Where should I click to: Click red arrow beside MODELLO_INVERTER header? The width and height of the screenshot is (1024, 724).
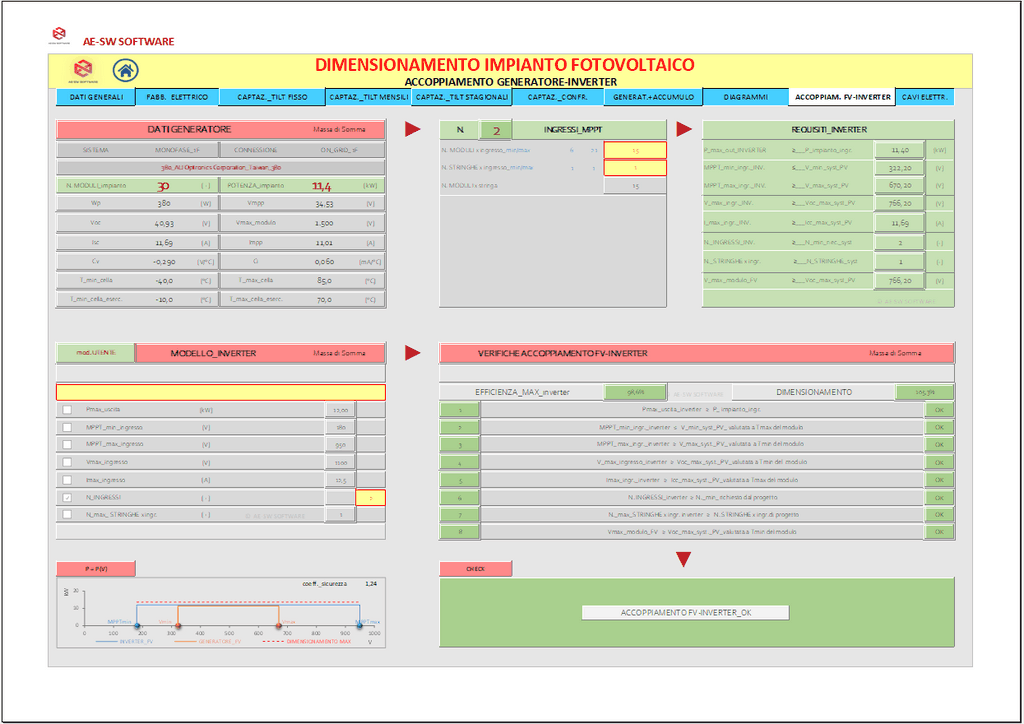point(412,353)
